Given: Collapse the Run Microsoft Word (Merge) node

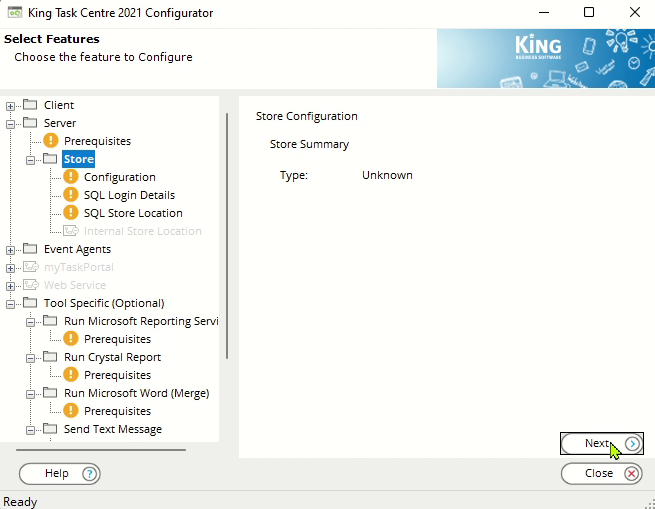Looking at the screenshot, I should pyautogui.click(x=30, y=394).
